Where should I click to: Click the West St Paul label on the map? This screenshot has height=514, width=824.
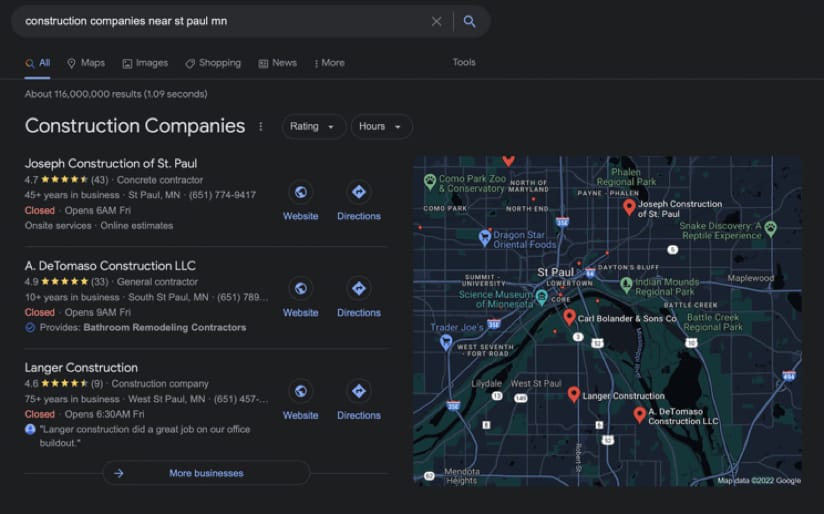tap(536, 384)
